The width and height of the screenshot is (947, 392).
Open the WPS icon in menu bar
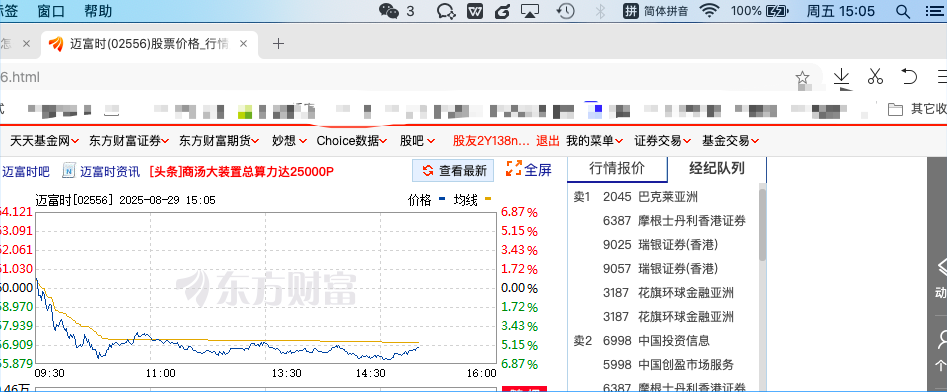pos(475,10)
